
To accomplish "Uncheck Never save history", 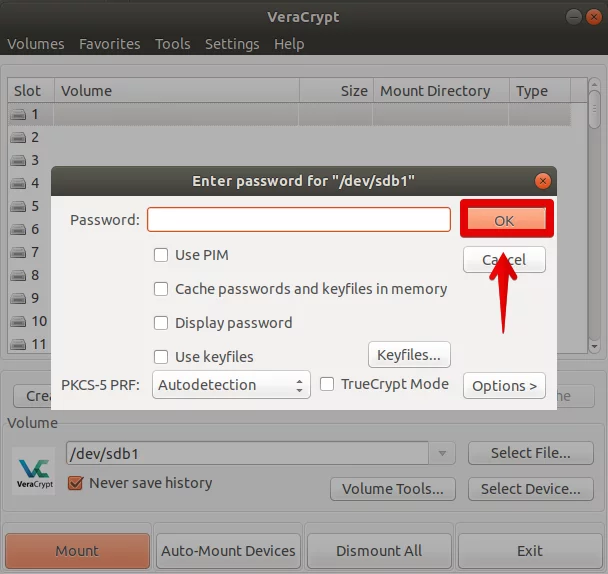I will tap(75, 483).
